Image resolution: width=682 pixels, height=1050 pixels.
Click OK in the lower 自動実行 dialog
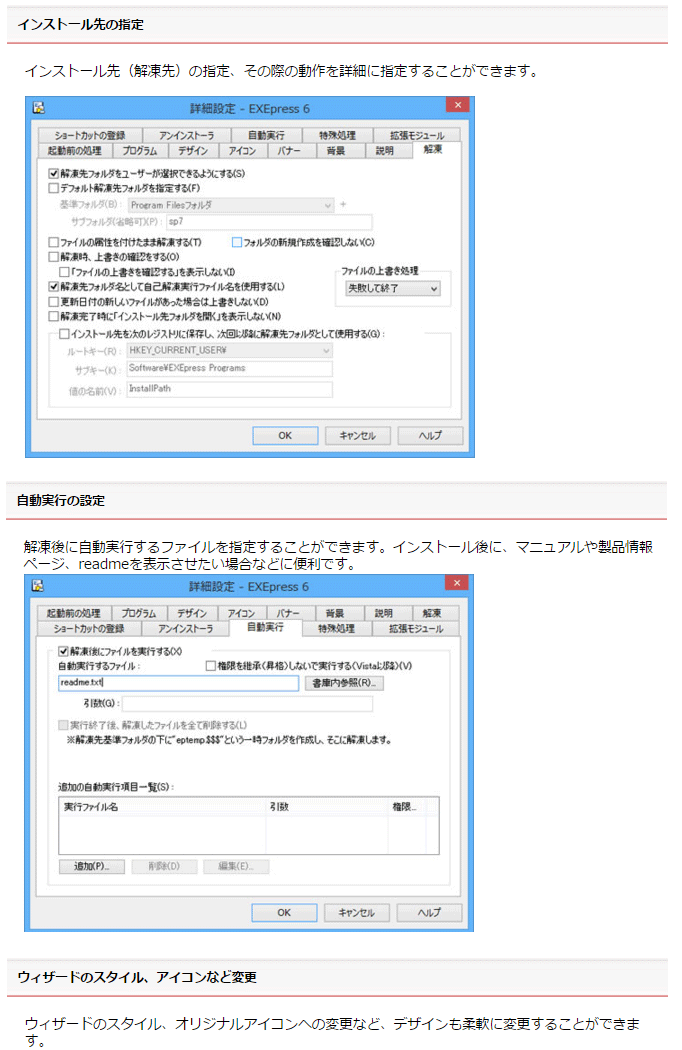pyautogui.click(x=284, y=912)
